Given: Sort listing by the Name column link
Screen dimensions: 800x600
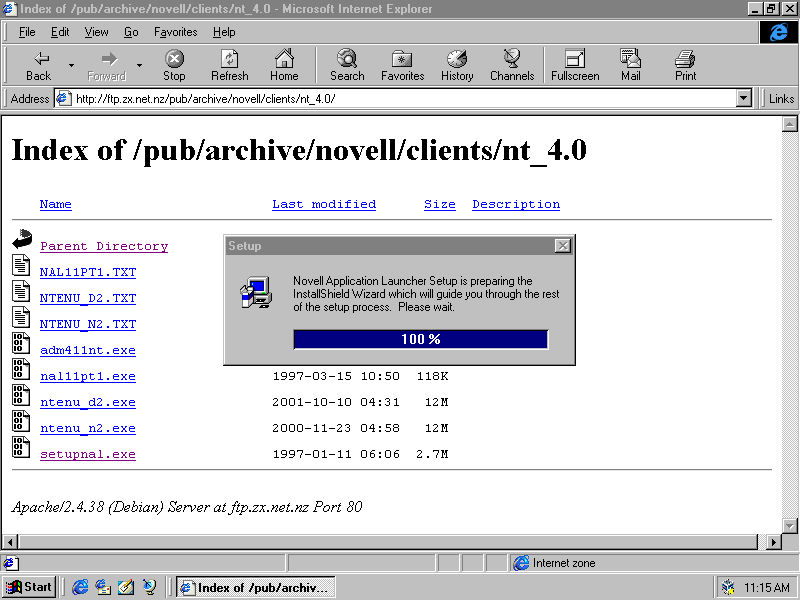Looking at the screenshot, I should click(56, 204).
